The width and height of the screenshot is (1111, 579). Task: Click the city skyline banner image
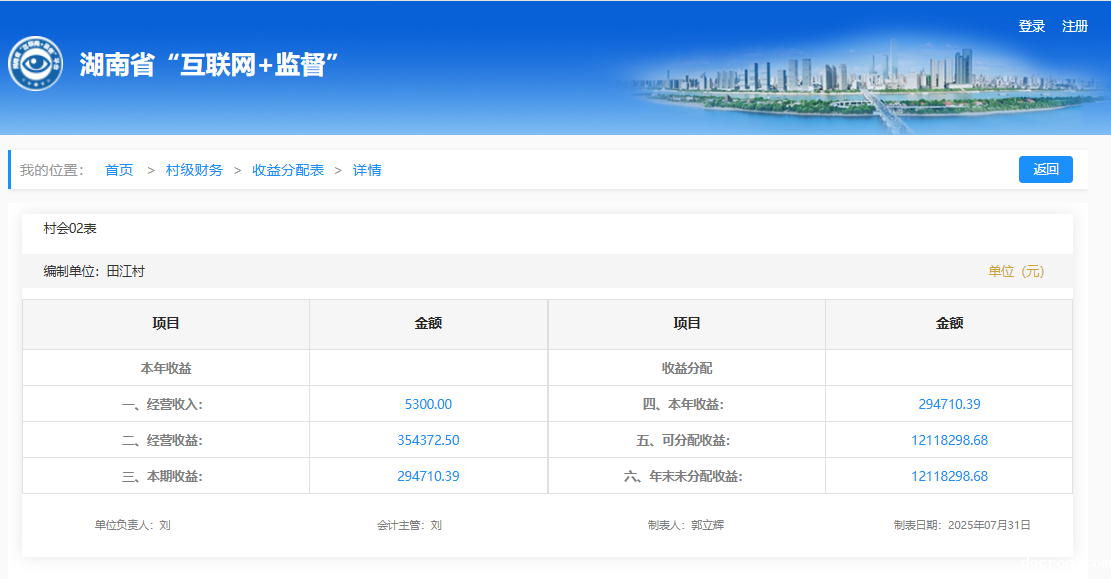pyautogui.click(x=850, y=85)
